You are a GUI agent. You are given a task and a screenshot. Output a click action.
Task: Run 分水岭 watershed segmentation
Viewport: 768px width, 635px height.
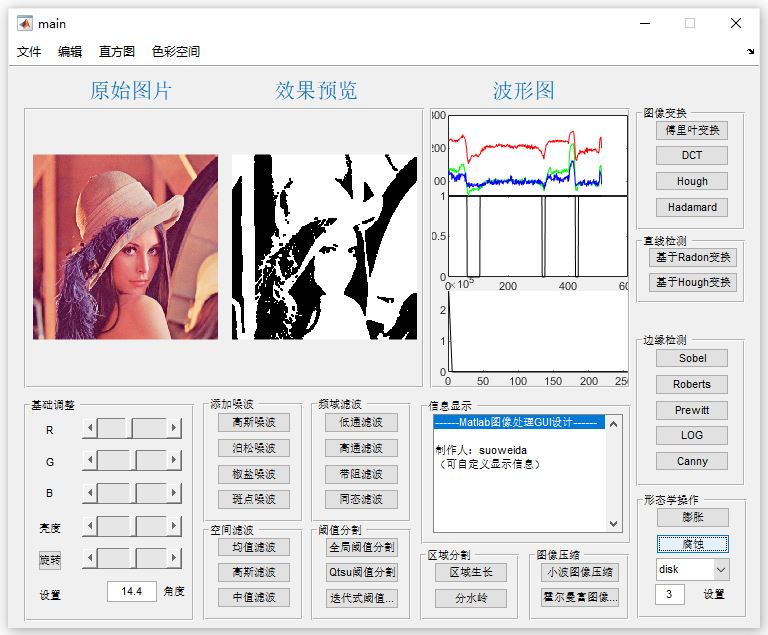[x=471, y=598]
